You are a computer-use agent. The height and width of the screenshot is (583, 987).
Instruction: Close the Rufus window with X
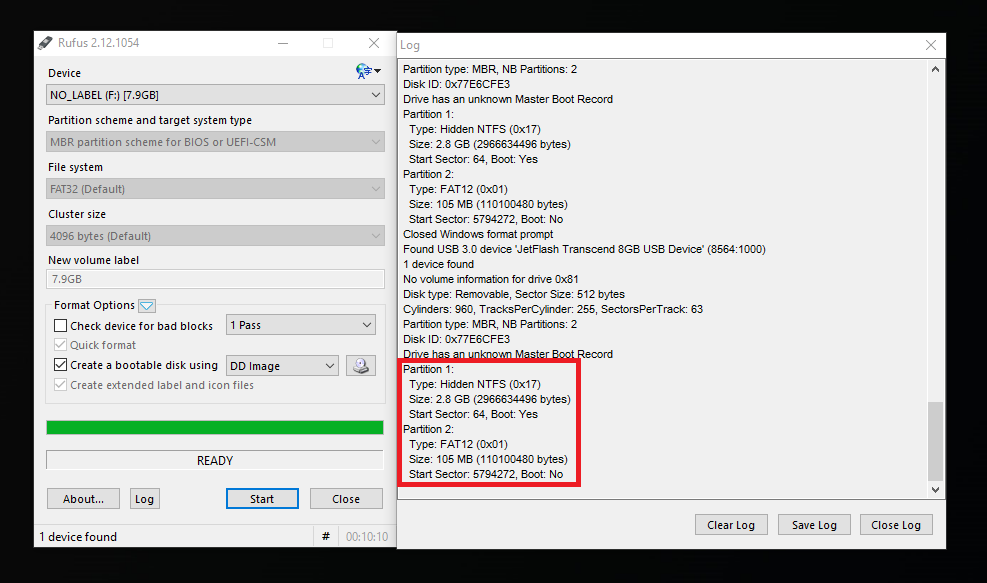[x=374, y=43]
